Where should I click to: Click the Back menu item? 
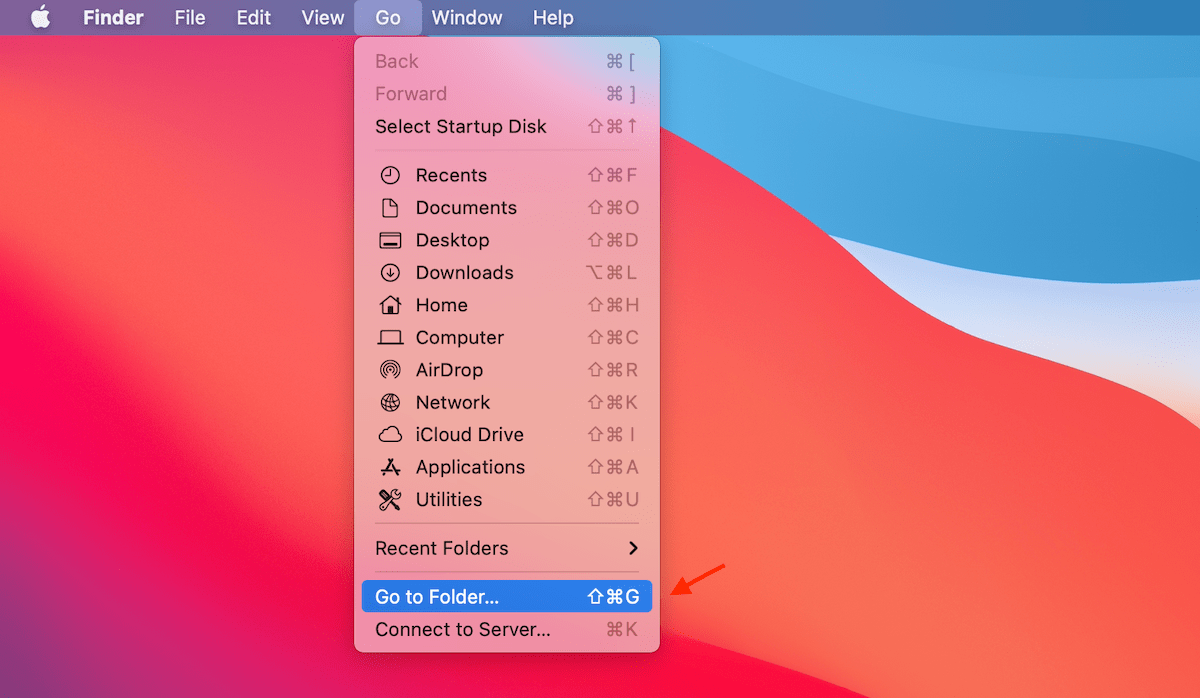point(506,62)
